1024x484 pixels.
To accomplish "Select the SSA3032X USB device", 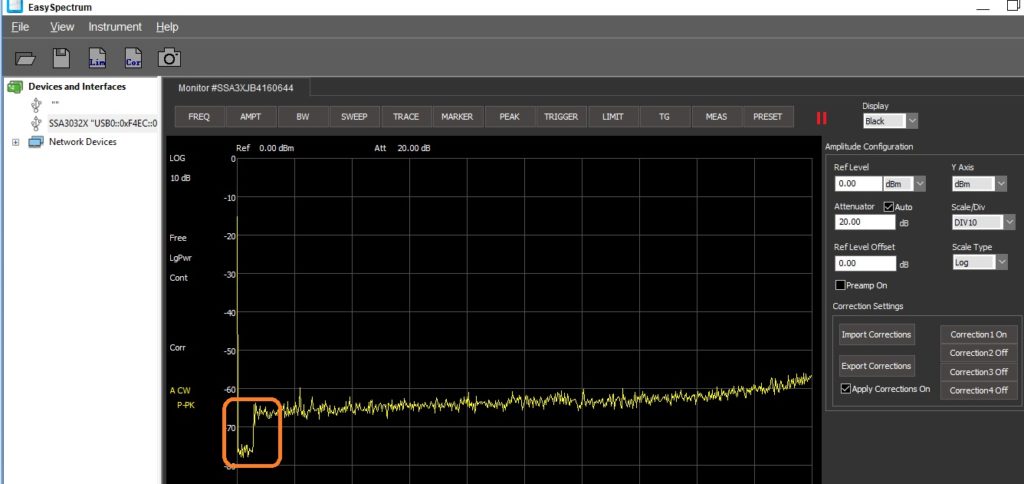I will tap(102, 123).
